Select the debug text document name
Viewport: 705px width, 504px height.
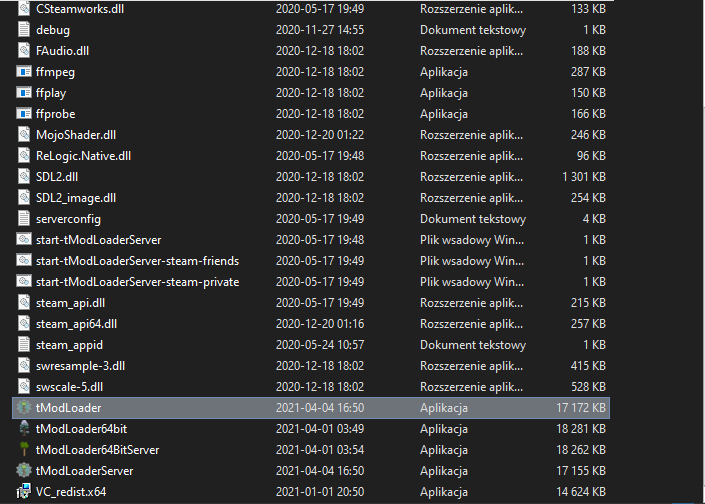click(53, 30)
